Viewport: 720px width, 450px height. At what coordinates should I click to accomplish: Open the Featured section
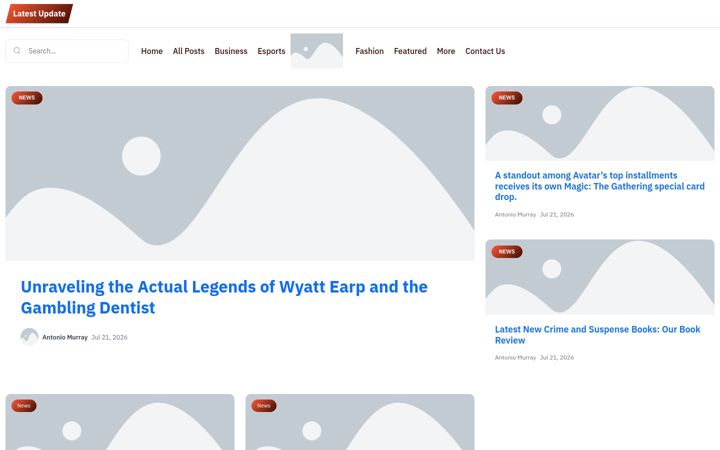(410, 51)
